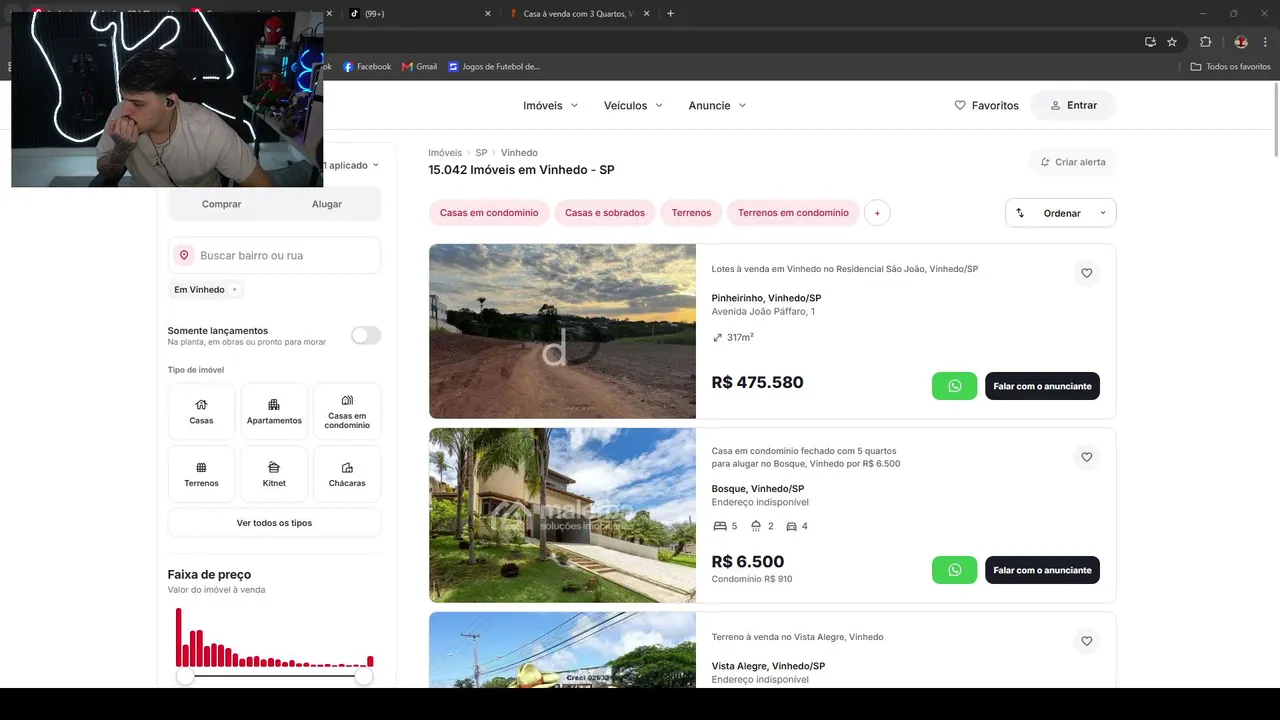Open the Jogos de Futebol bookmark
The width and height of the screenshot is (1280, 720).
click(x=494, y=67)
